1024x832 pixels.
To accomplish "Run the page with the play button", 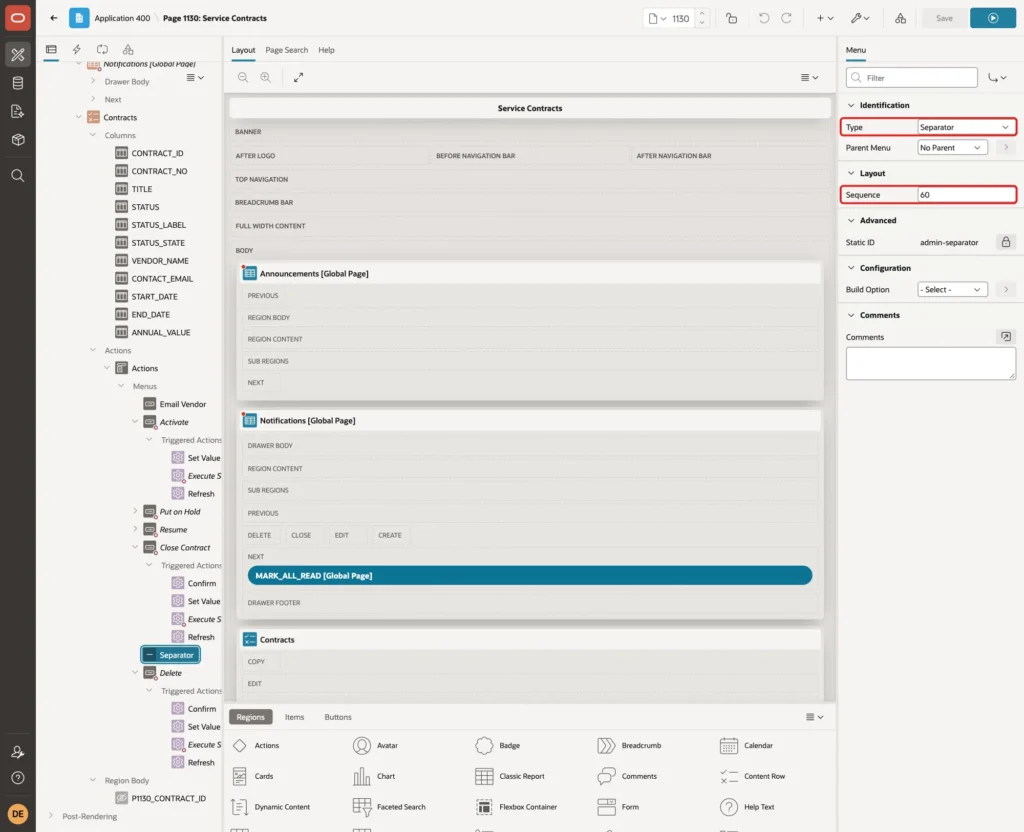I will (x=993, y=18).
